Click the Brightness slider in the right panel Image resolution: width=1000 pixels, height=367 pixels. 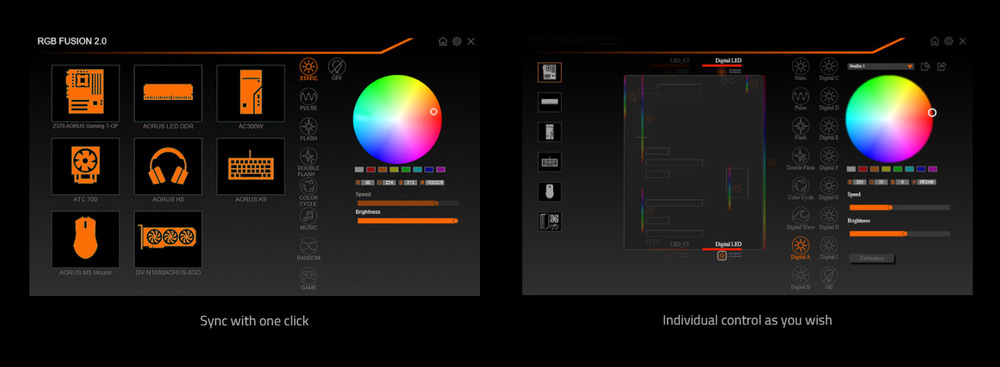pos(900,234)
